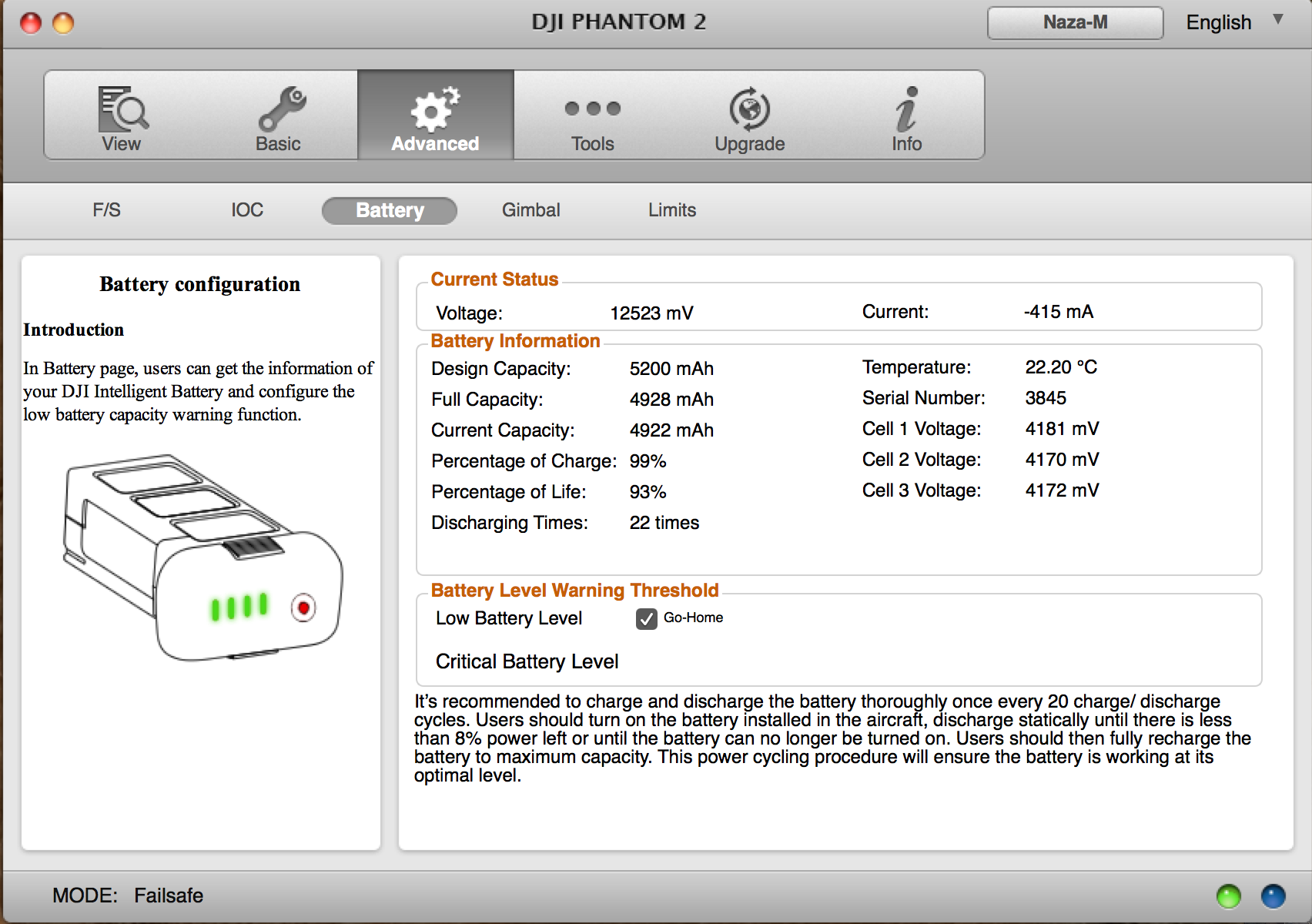
Task: Click the Cell 1 Voltage 4181 mV value
Action: [1062, 429]
